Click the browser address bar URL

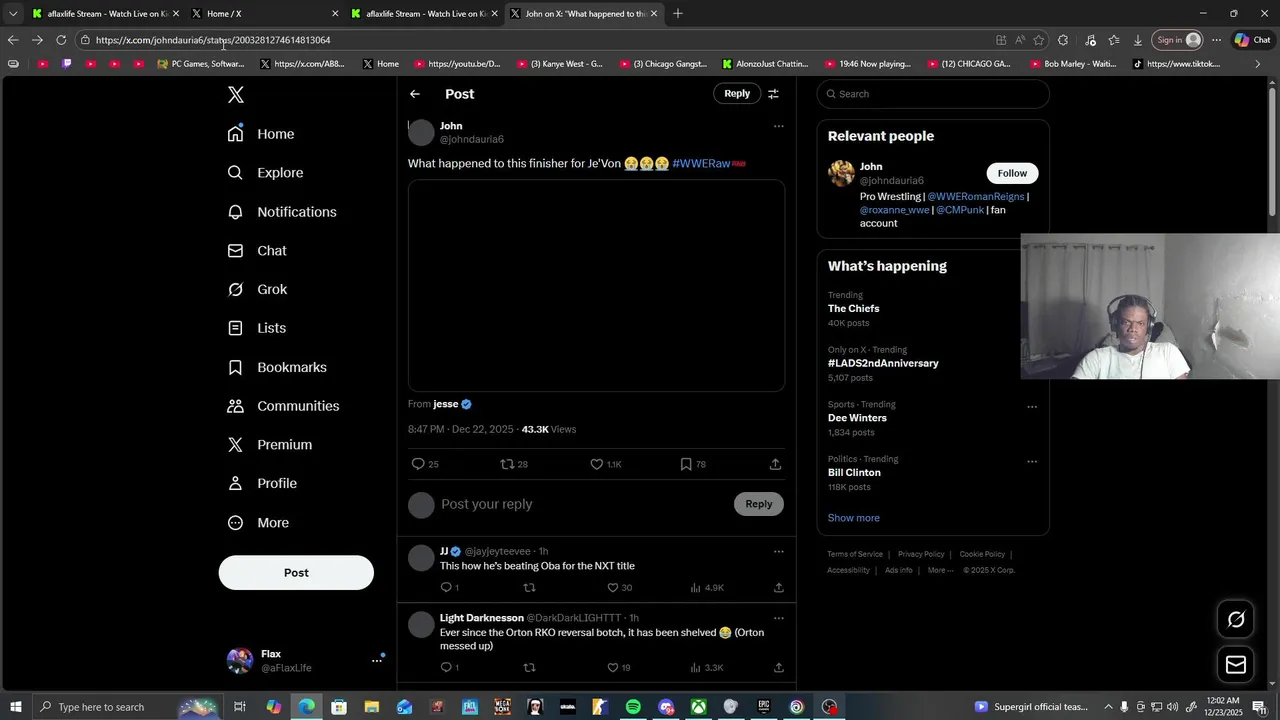(213, 40)
